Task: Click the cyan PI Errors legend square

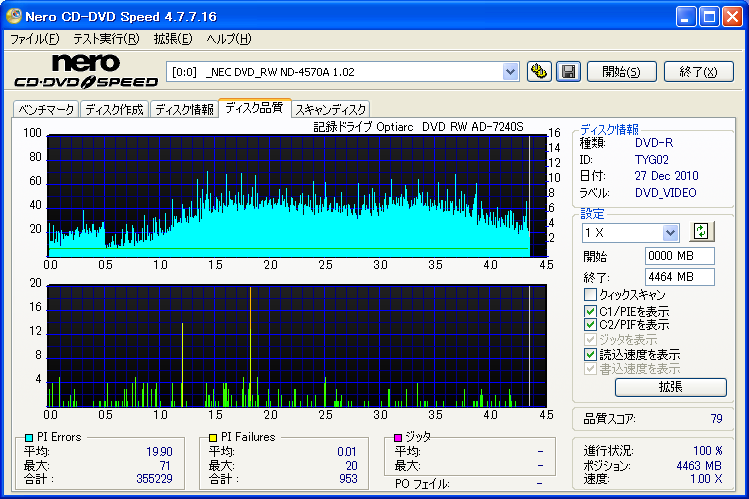Action: (x=29, y=437)
